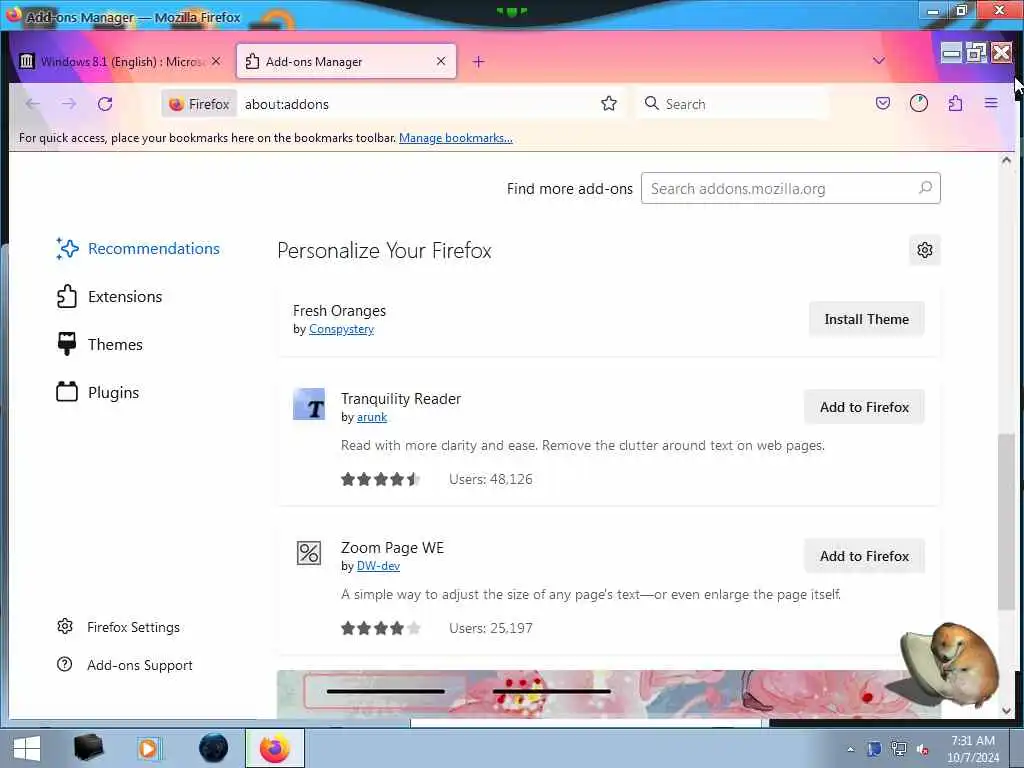The image size is (1024, 768).
Task: Click the flag tray icon
Action: 874,749
